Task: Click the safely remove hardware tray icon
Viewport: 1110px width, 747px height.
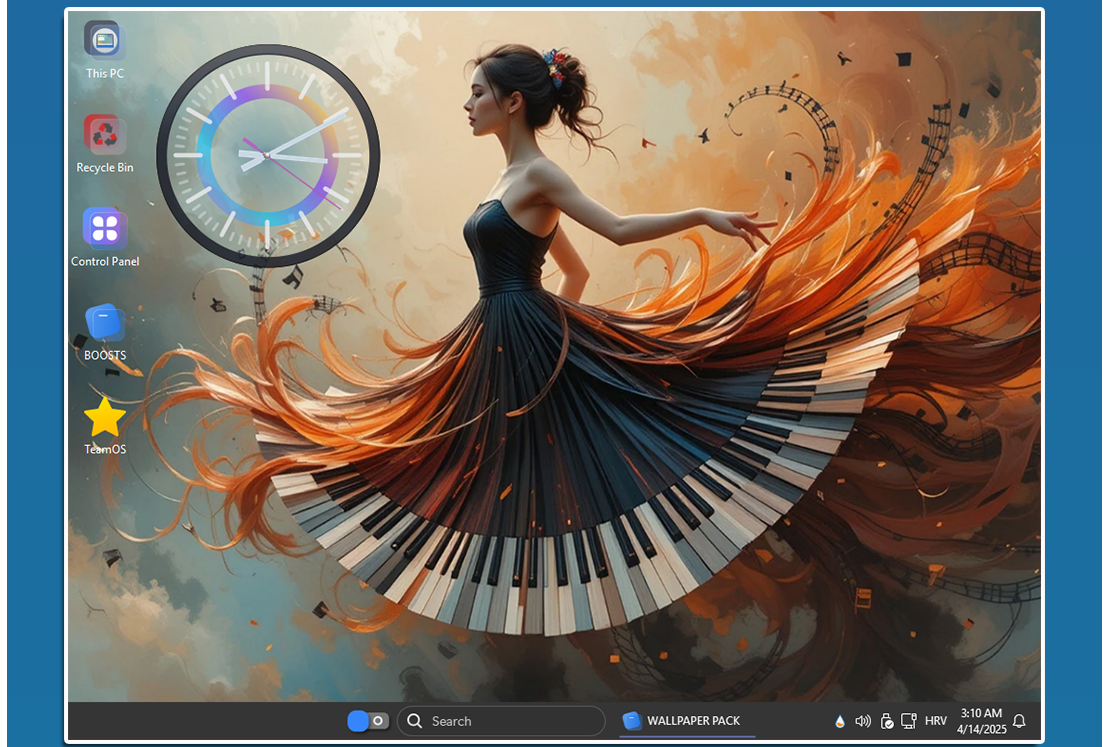Action: pos(886,721)
